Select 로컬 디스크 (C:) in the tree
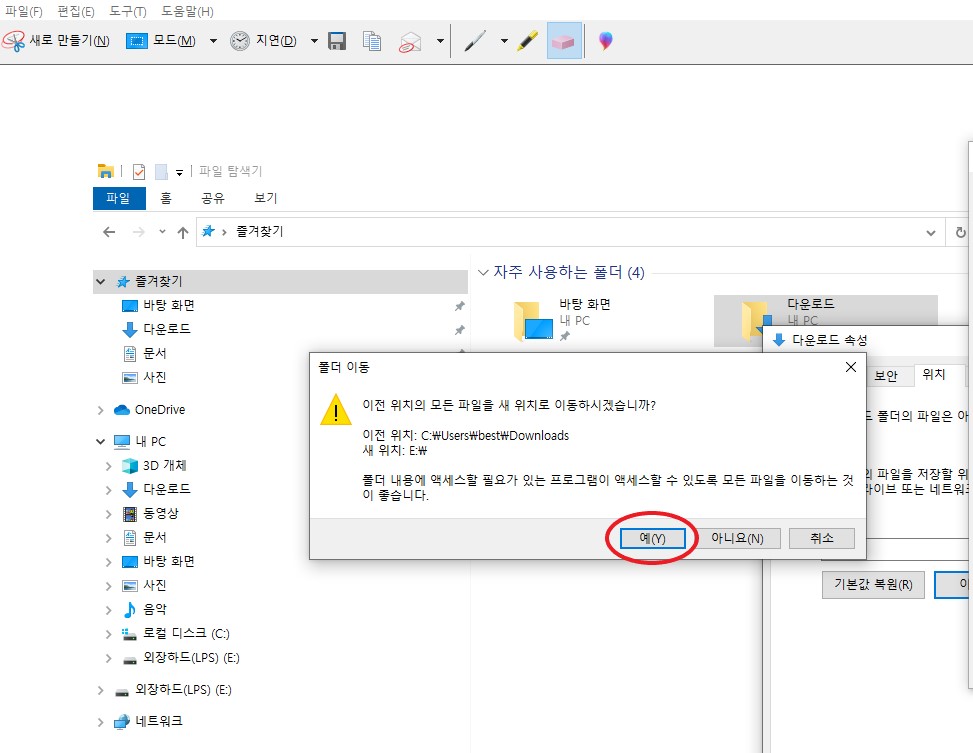 [186, 633]
